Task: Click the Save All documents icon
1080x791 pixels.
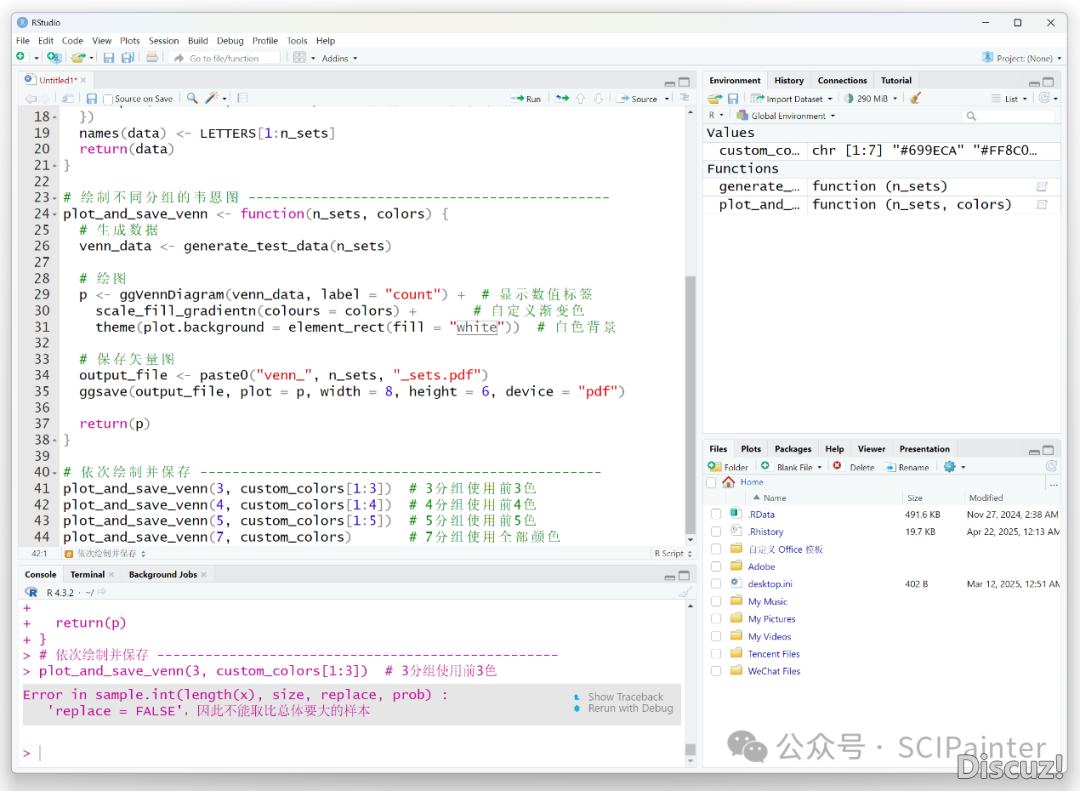Action: 127,58
